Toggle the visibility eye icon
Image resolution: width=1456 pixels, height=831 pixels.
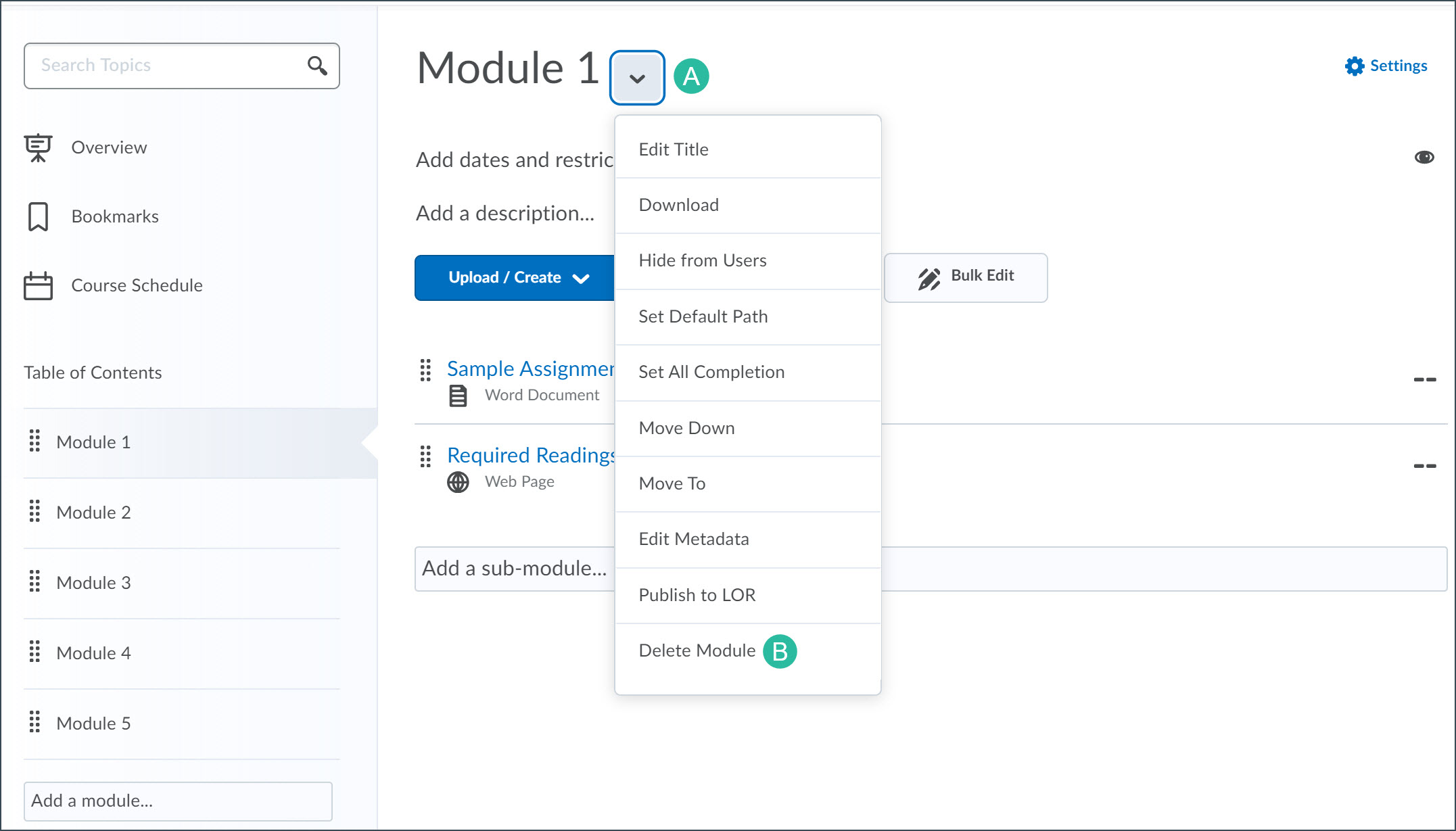1425,157
